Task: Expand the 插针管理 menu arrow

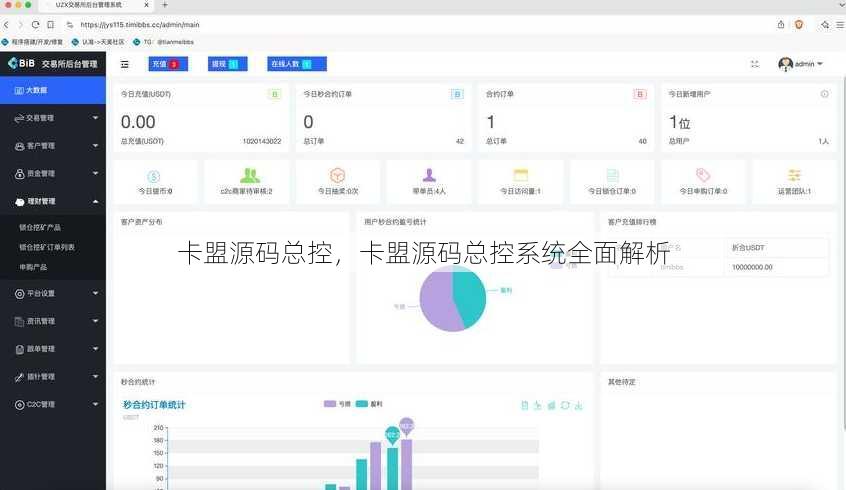Action: coord(95,377)
